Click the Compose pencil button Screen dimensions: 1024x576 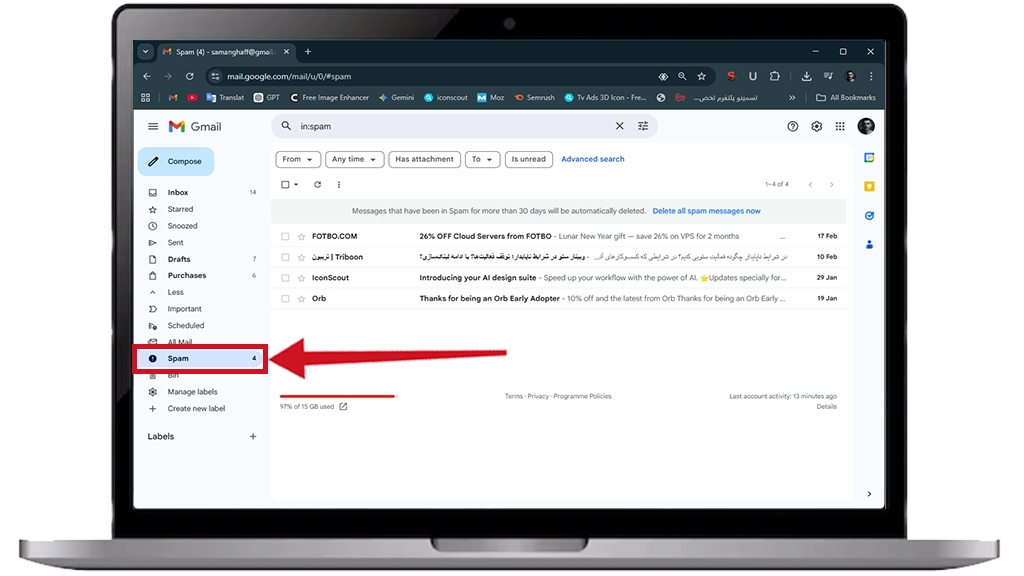[x=176, y=161]
